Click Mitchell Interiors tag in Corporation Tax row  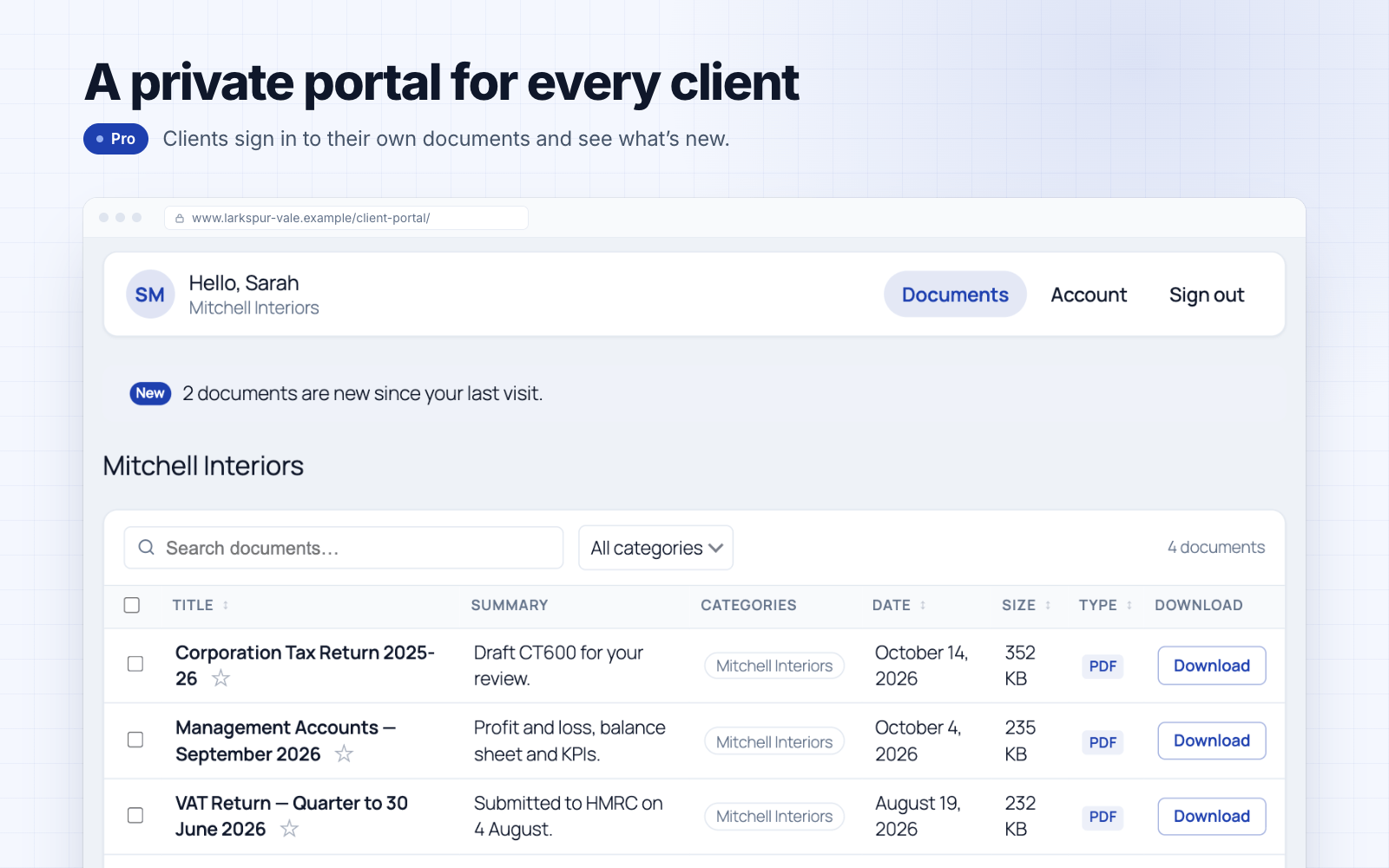[774, 666]
